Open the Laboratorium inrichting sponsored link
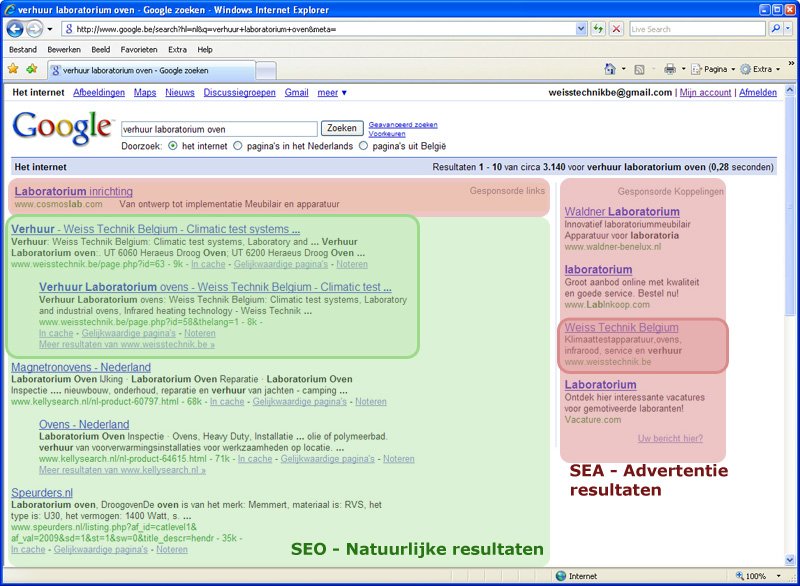This screenshot has width=800, height=586. coord(73,191)
